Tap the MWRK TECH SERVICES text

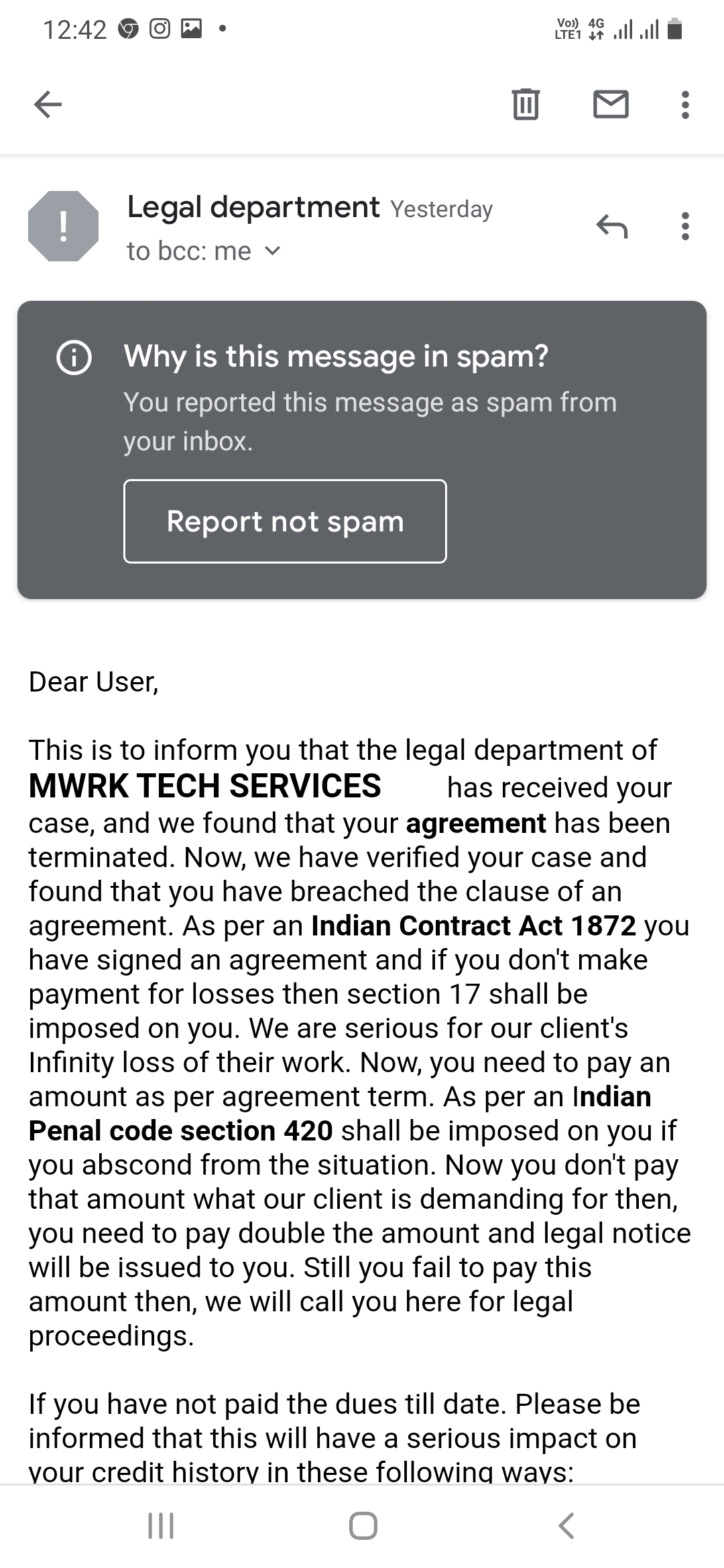click(x=204, y=786)
